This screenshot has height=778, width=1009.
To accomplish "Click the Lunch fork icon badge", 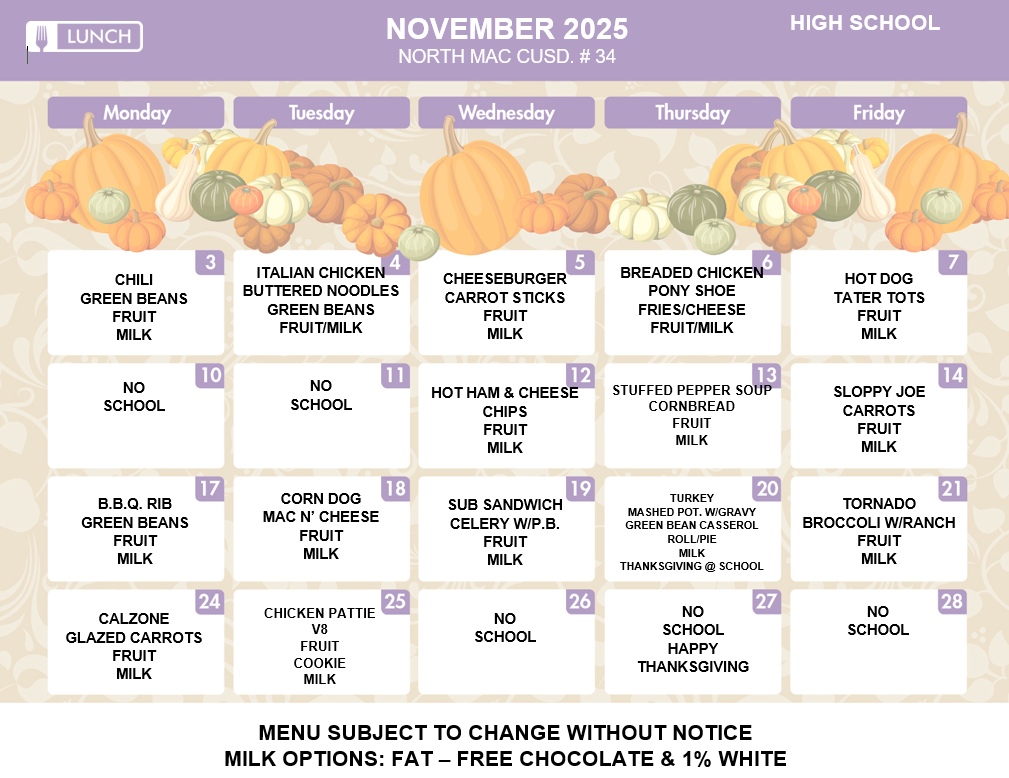I will [84, 37].
